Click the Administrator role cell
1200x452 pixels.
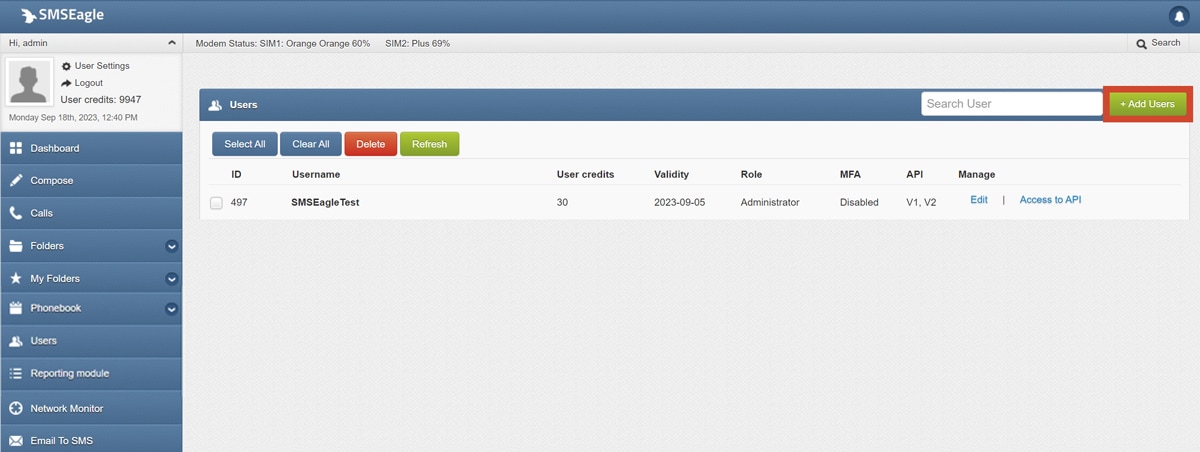click(770, 202)
